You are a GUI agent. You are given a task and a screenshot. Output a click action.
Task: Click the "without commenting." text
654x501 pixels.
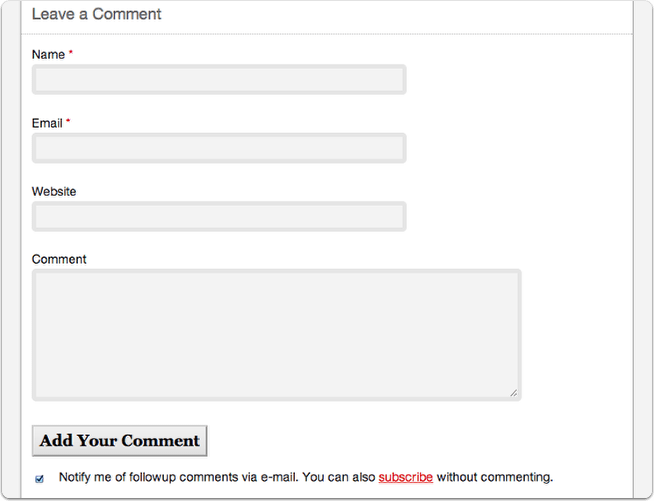(x=494, y=477)
